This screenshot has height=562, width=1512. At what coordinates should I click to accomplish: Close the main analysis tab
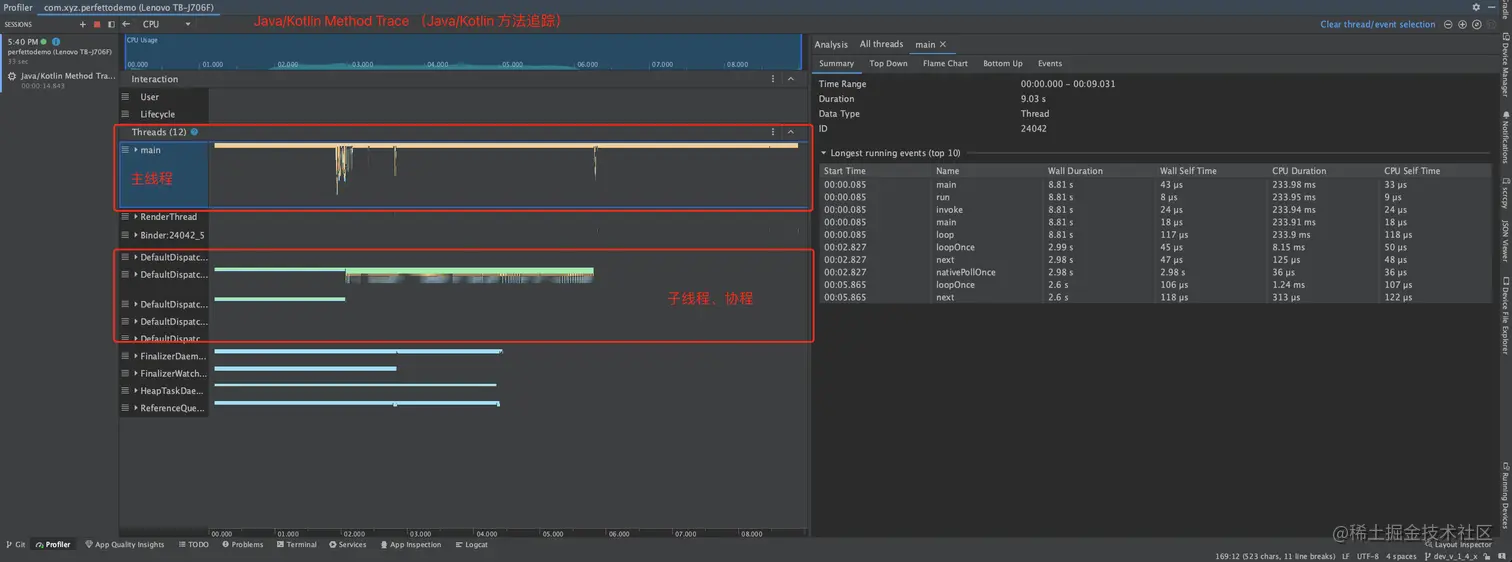click(942, 44)
